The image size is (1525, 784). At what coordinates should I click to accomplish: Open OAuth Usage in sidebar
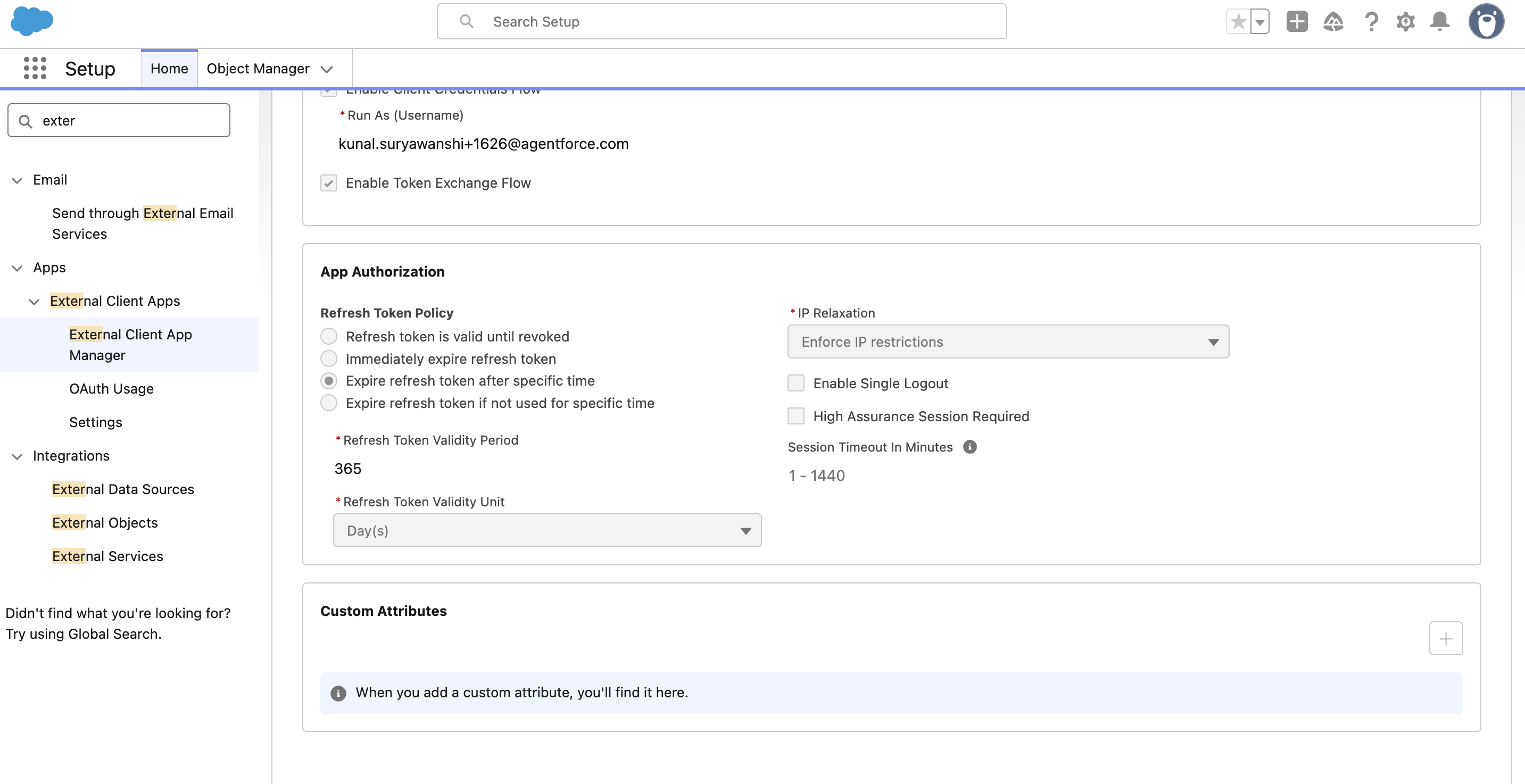click(x=111, y=389)
